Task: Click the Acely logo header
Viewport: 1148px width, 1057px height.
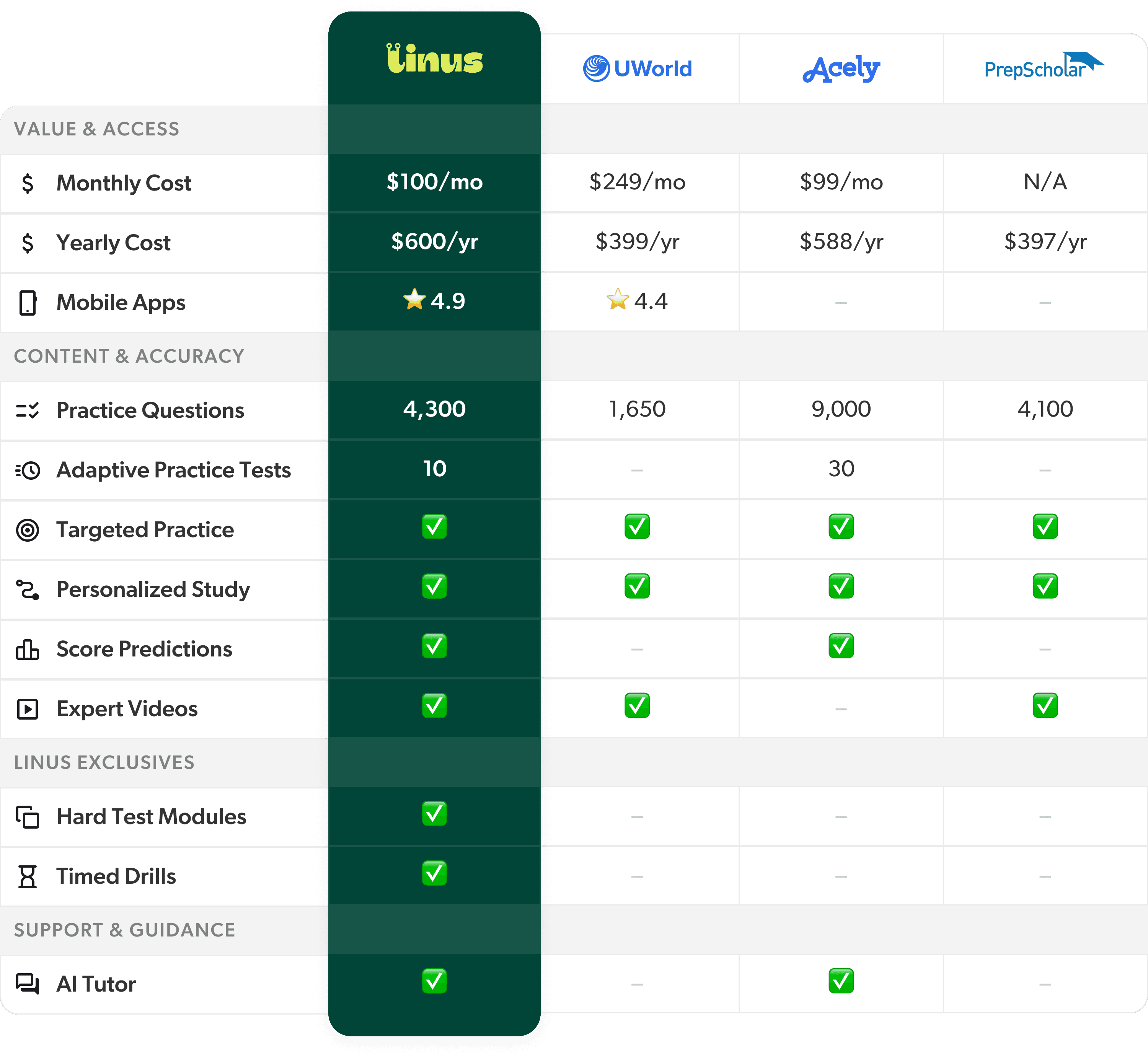Action: click(841, 68)
